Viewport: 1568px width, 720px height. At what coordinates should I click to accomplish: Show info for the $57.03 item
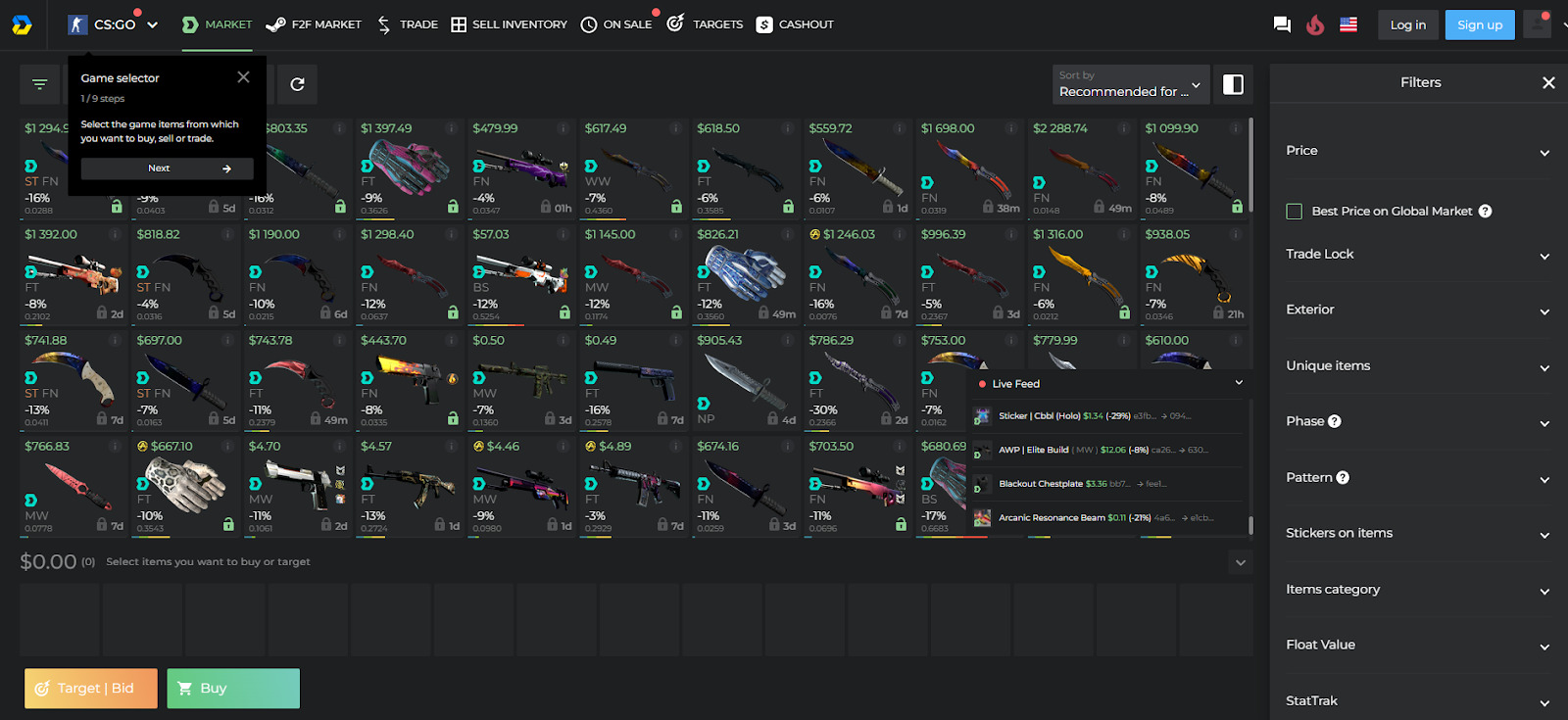tap(563, 234)
